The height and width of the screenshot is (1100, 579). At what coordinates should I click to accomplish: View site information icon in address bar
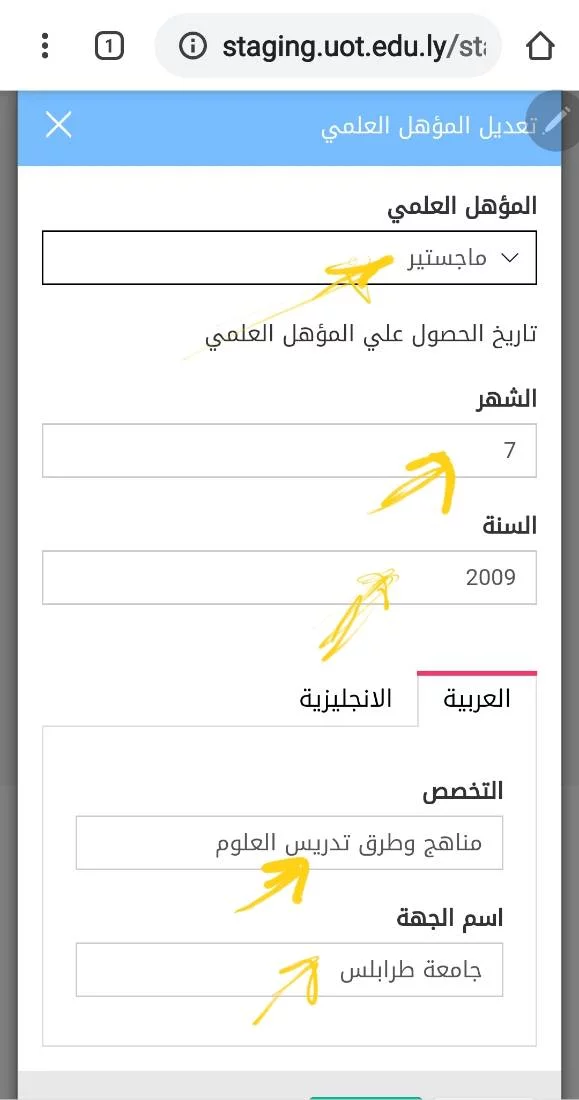click(x=193, y=47)
